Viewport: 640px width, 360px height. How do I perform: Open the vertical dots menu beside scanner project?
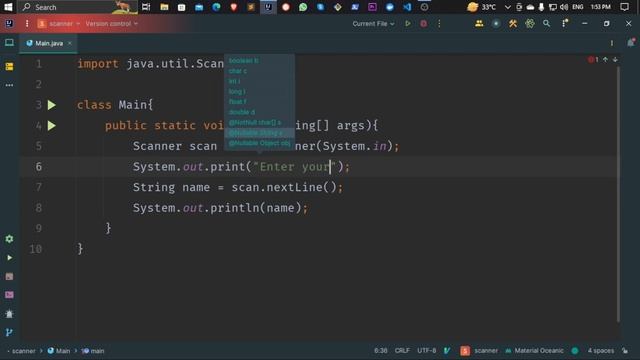27,24
